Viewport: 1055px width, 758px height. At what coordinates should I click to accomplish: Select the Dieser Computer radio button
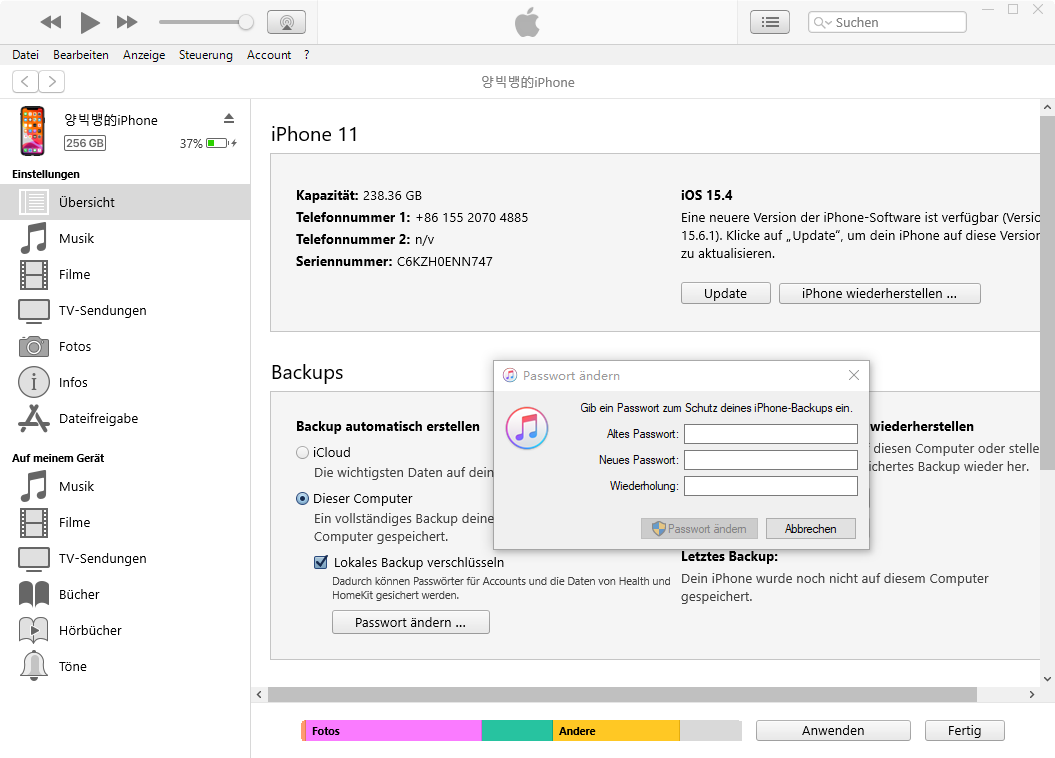coord(302,498)
